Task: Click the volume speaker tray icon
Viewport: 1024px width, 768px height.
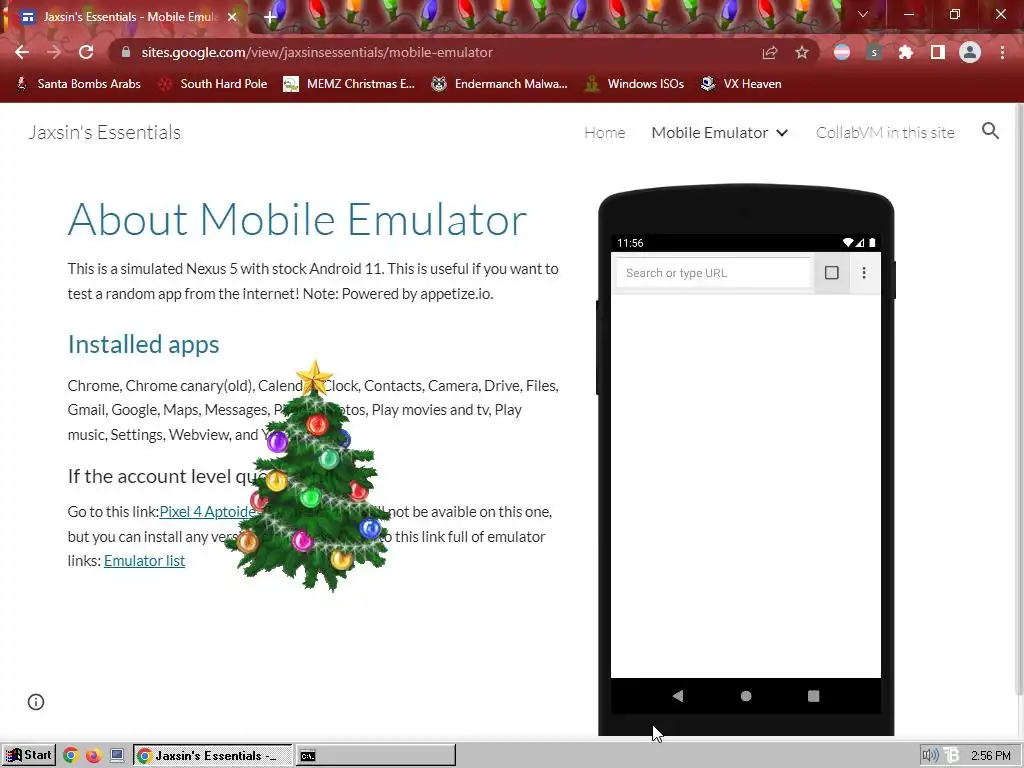Action: click(x=930, y=756)
